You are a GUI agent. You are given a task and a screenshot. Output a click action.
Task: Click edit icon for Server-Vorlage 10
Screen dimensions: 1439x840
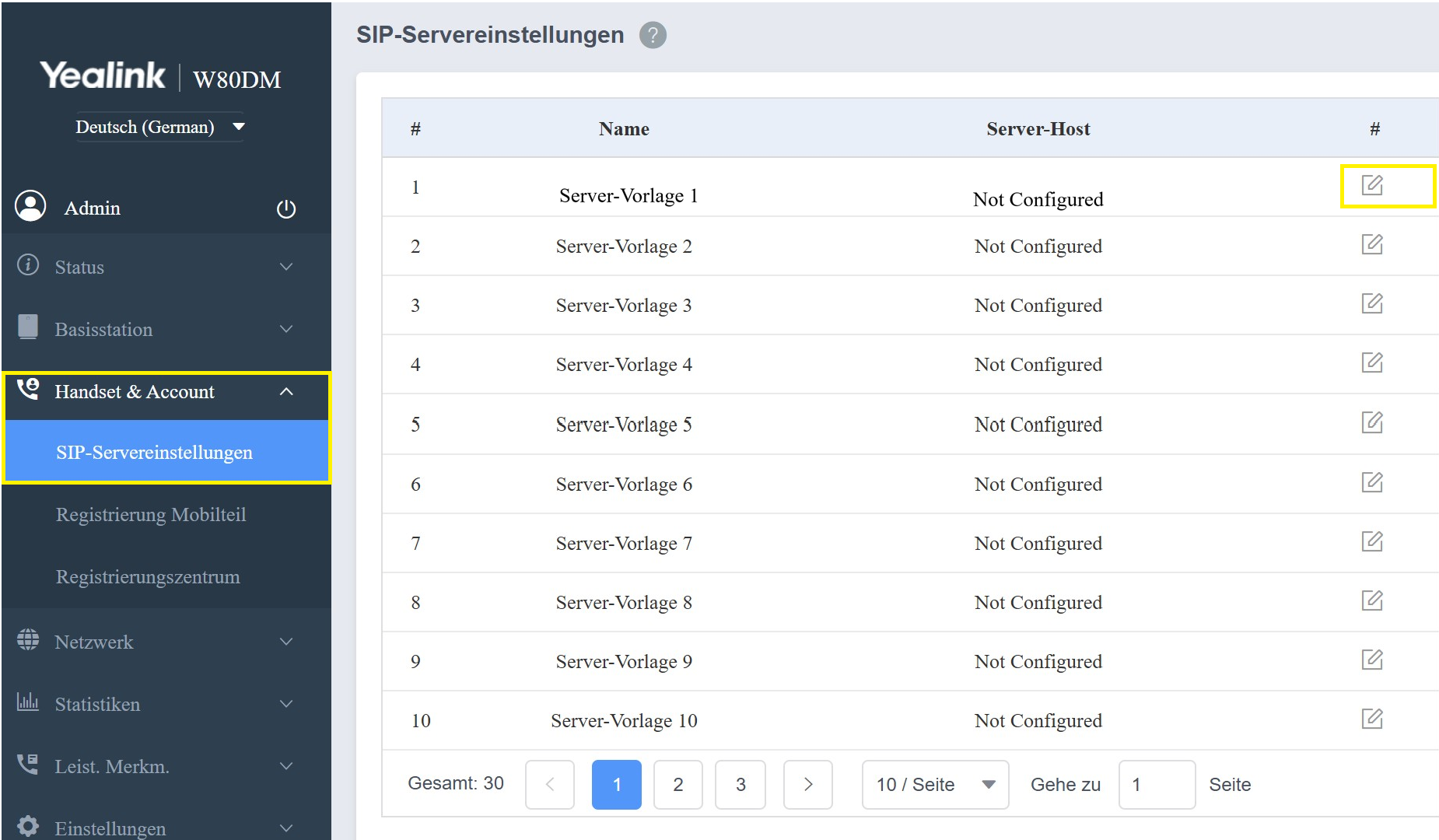(1371, 719)
